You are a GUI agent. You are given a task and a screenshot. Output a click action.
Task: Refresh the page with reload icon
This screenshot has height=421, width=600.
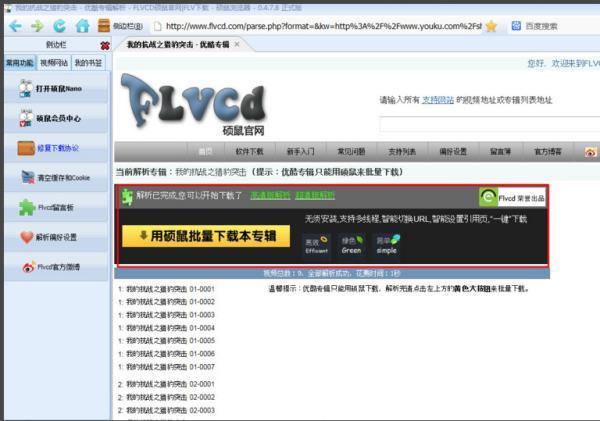click(60, 26)
